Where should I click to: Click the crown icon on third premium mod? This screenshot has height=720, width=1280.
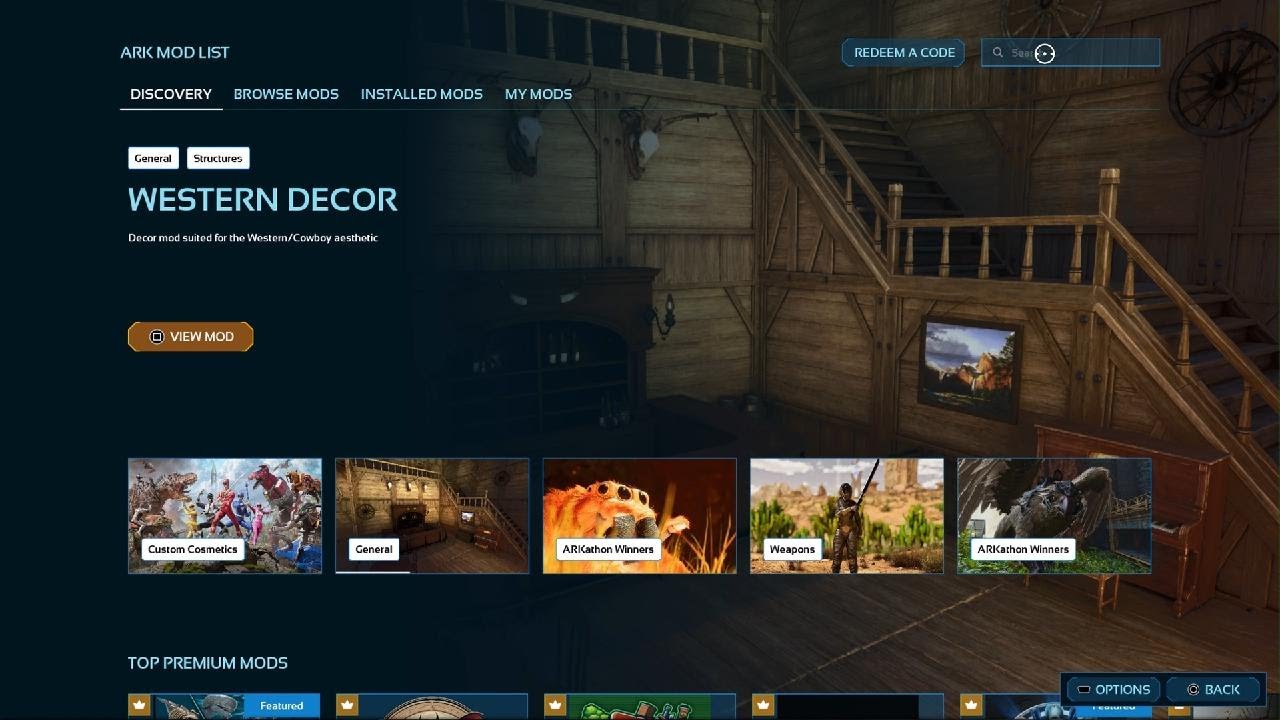coord(555,706)
